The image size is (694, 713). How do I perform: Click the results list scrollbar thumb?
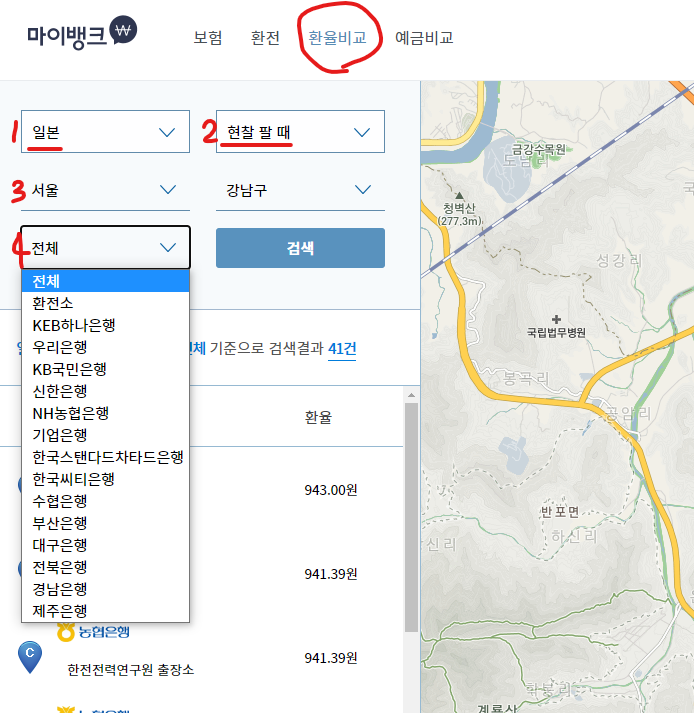click(x=412, y=517)
